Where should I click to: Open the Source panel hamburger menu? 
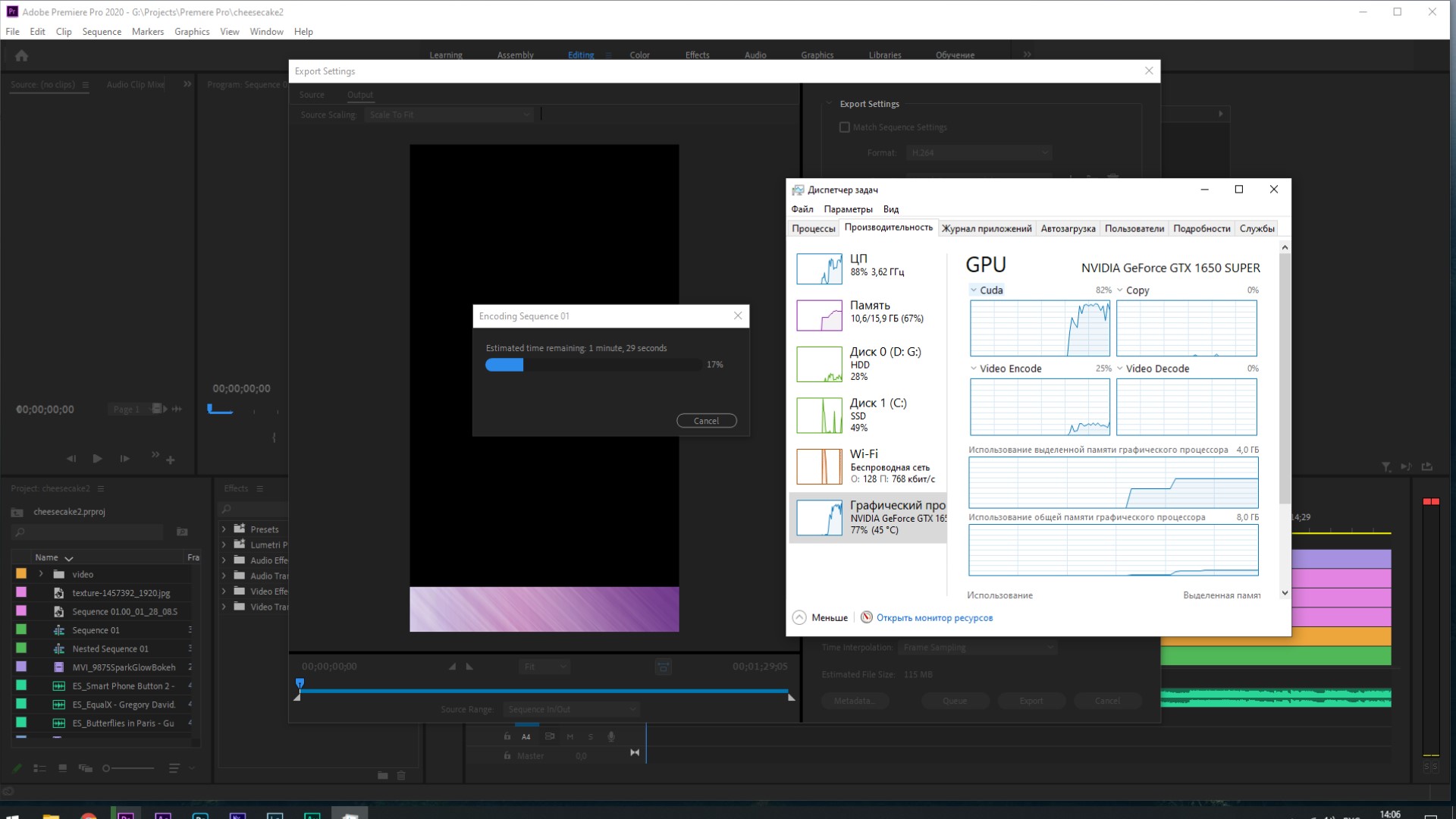86,84
